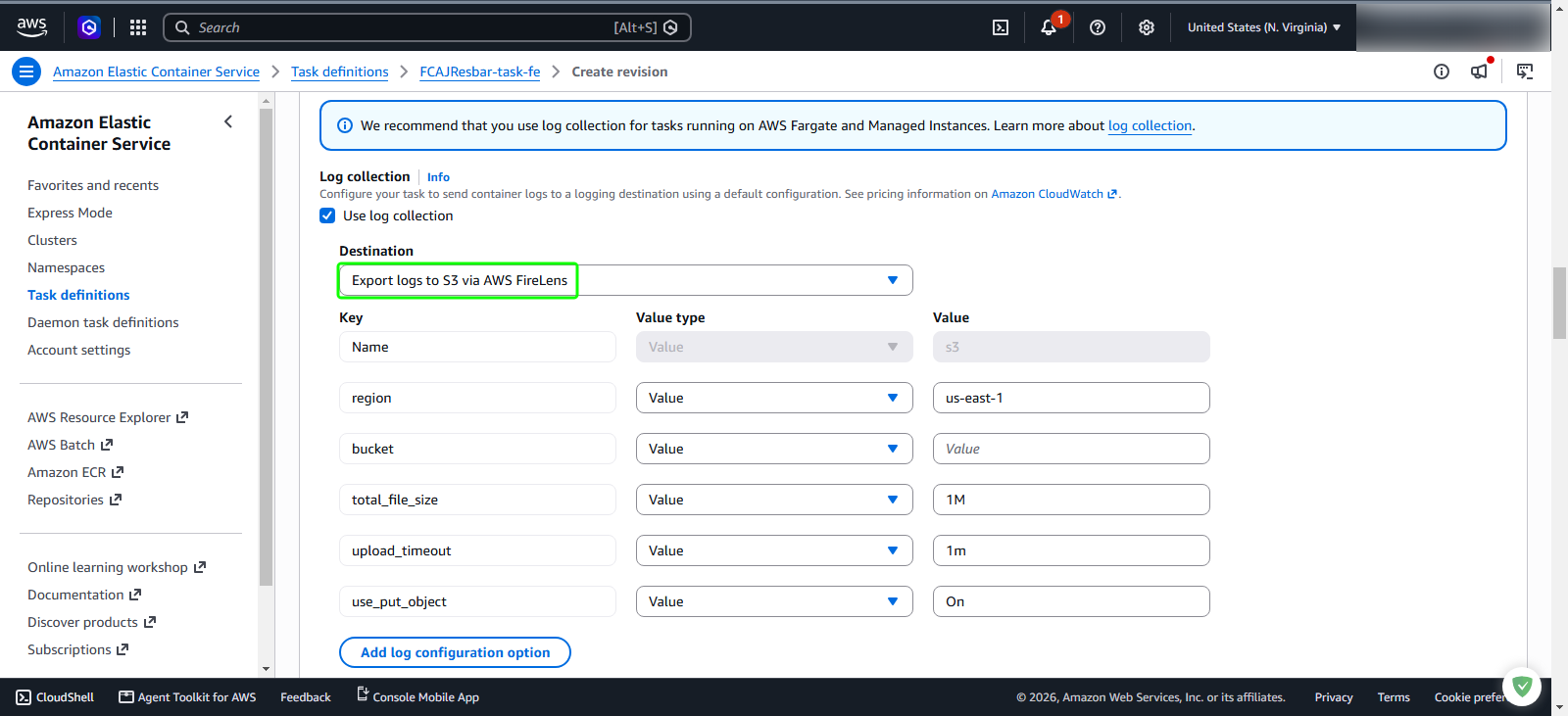Open Repositories external link
The width and height of the screenshot is (1568, 716).
click(74, 500)
